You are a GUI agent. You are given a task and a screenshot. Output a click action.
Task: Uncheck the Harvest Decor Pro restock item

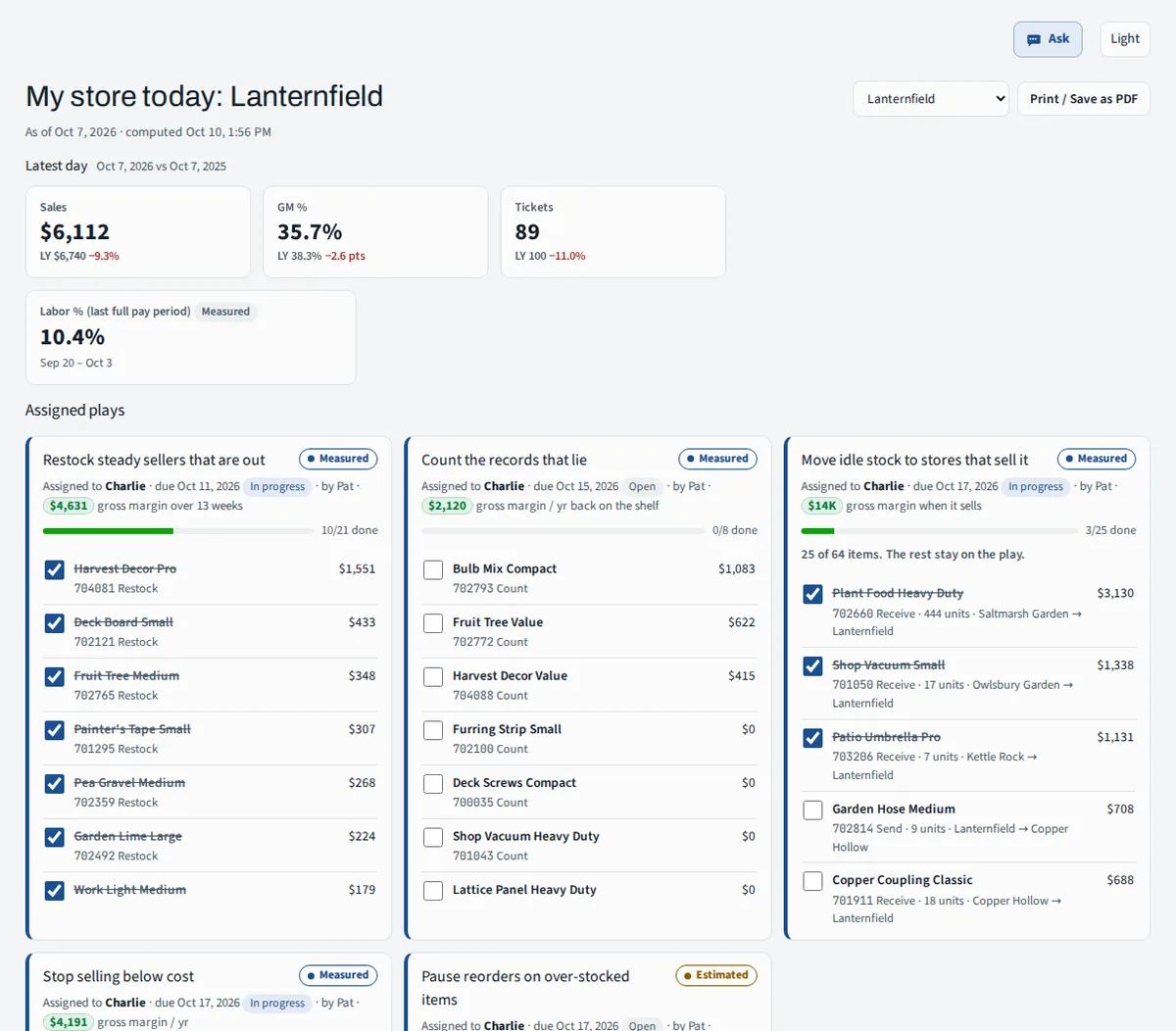55,569
